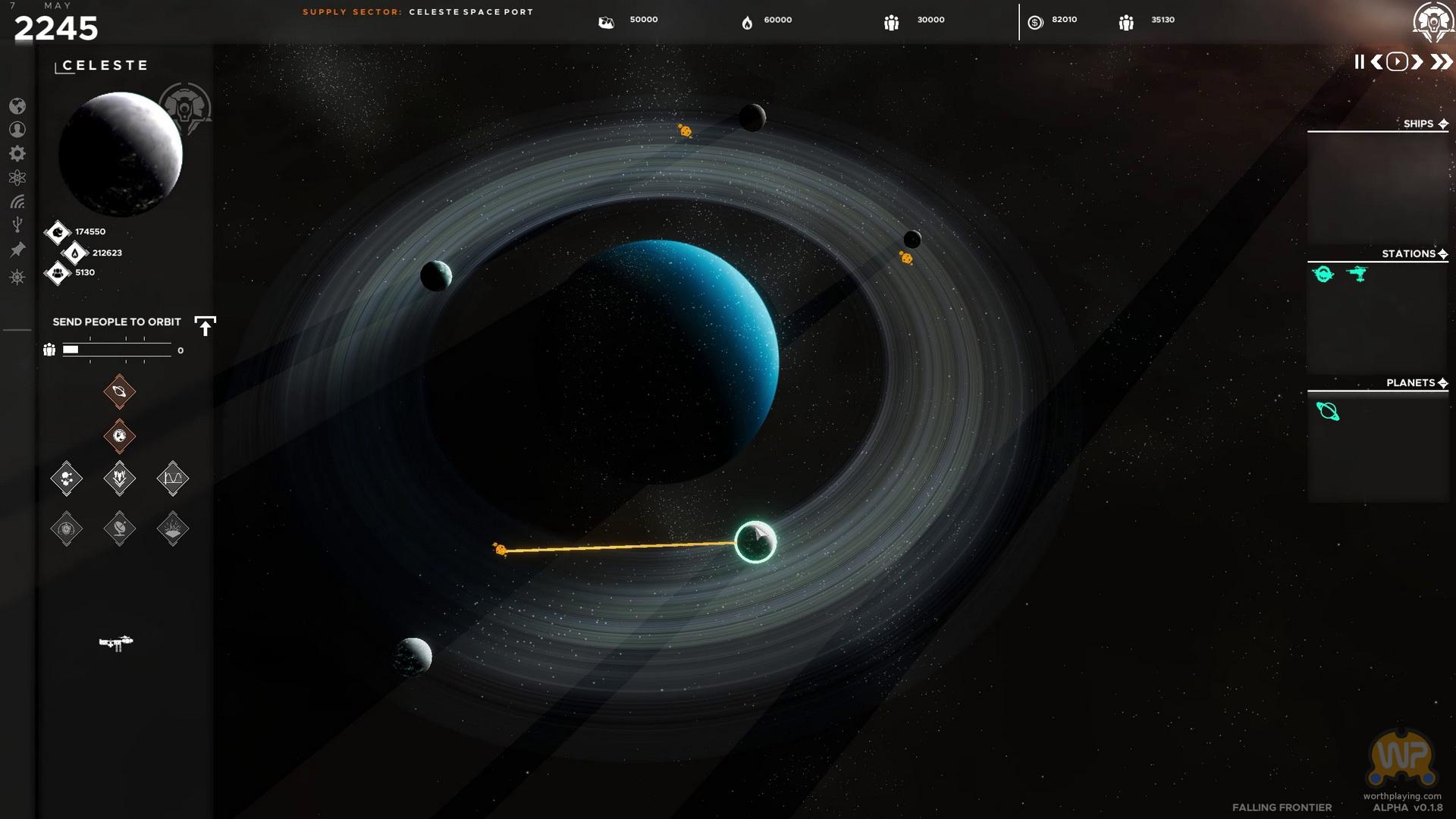The image size is (1456, 819).
Task: Open the globe icon in left sidebar
Action: pyautogui.click(x=17, y=105)
